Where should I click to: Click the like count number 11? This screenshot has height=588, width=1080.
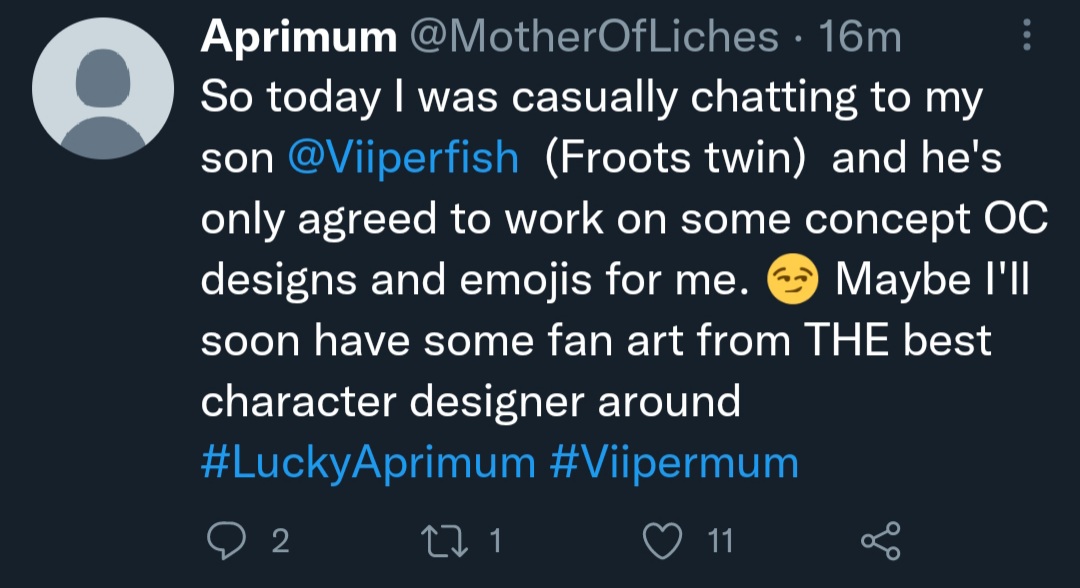click(x=720, y=541)
